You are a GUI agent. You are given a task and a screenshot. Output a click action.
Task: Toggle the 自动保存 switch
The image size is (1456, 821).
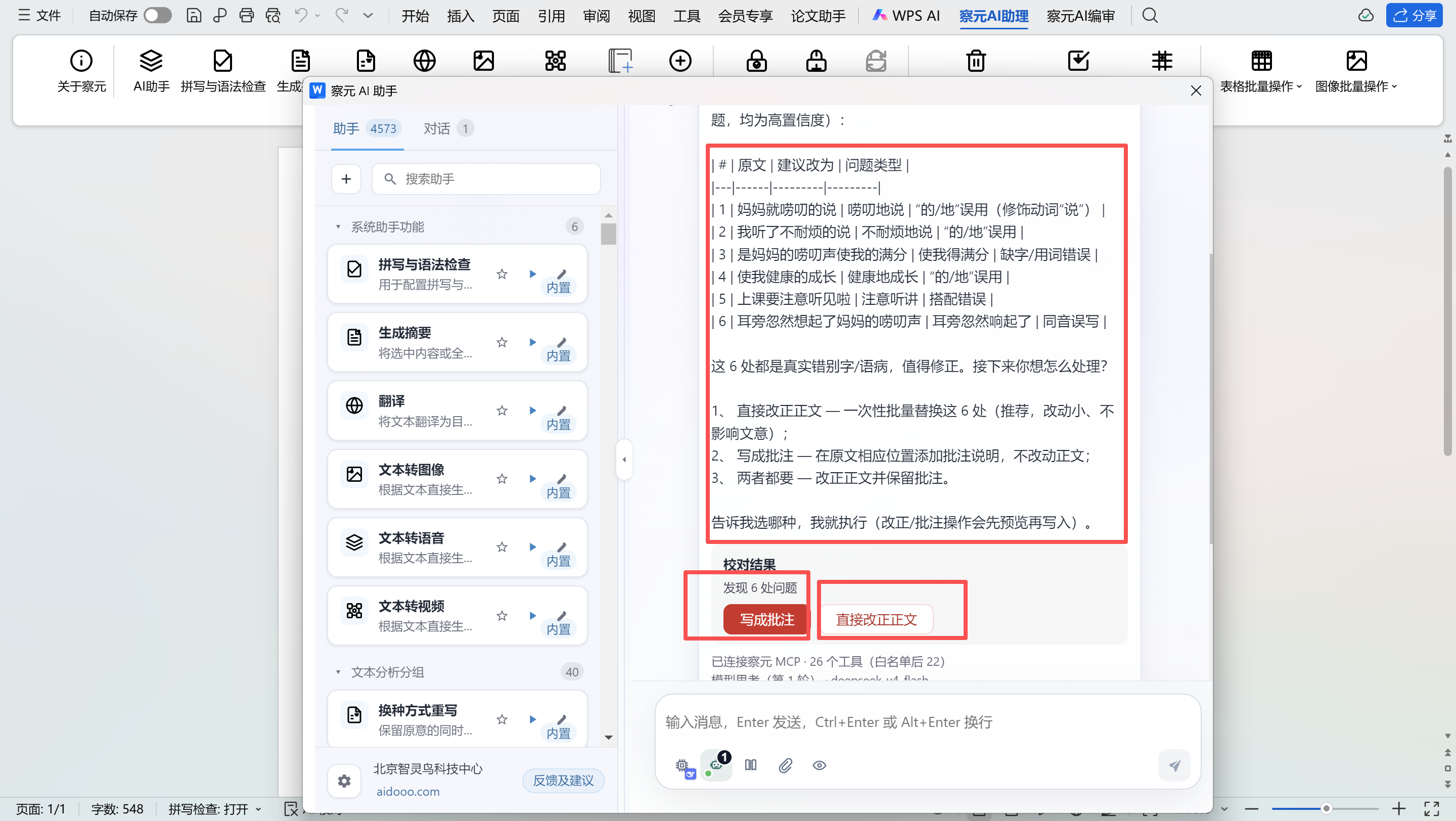coord(157,15)
